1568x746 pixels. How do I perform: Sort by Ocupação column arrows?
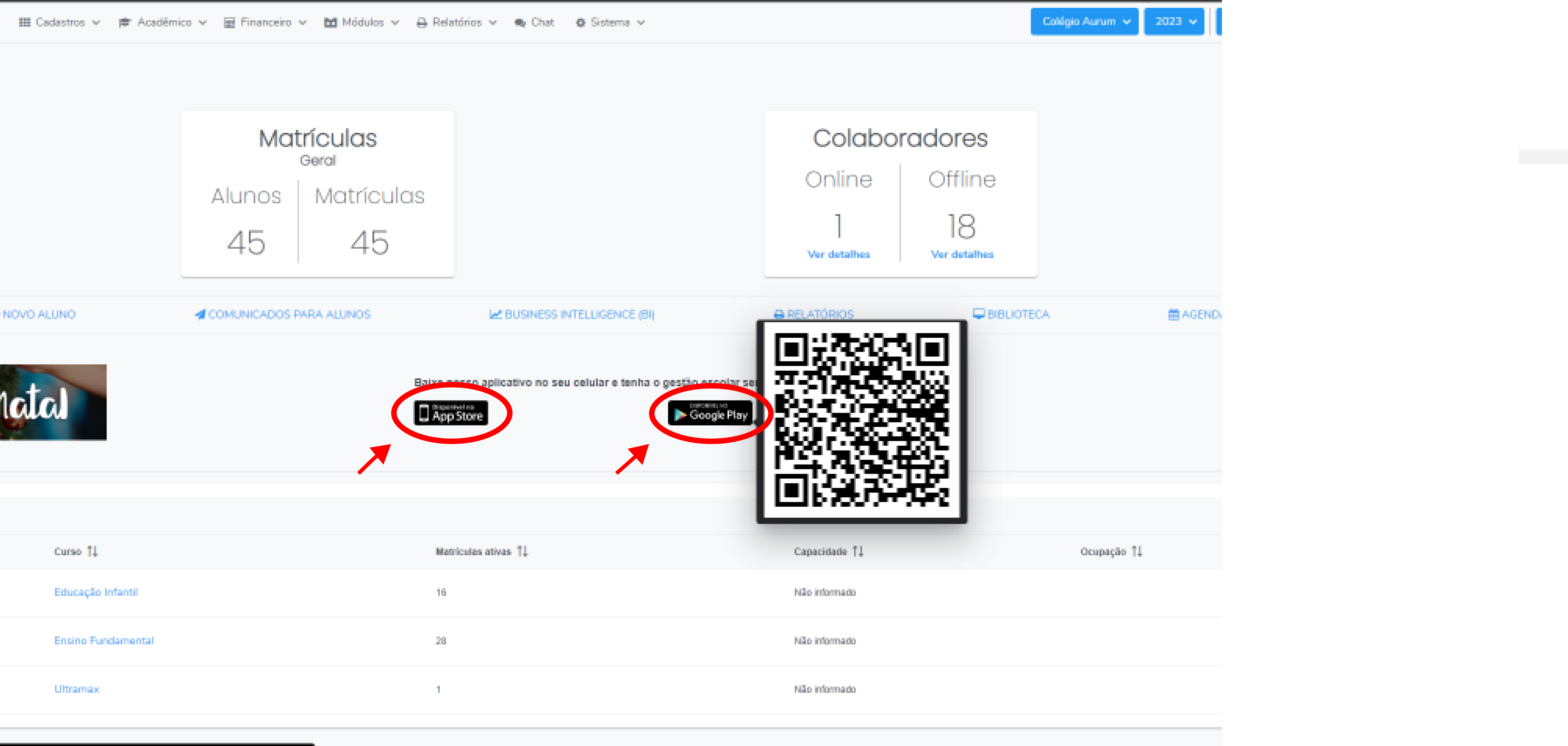pyautogui.click(x=1137, y=551)
